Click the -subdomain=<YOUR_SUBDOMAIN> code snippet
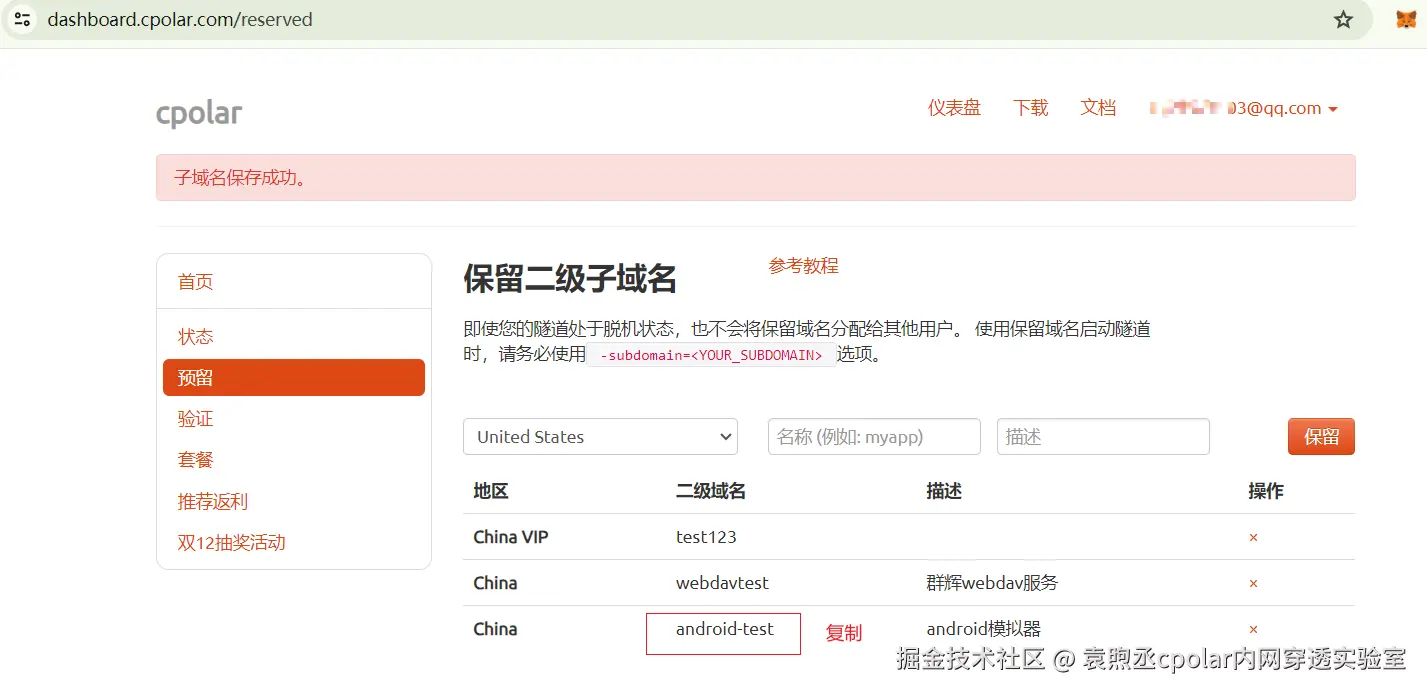Screen dimensions: 1427x694 [711, 355]
